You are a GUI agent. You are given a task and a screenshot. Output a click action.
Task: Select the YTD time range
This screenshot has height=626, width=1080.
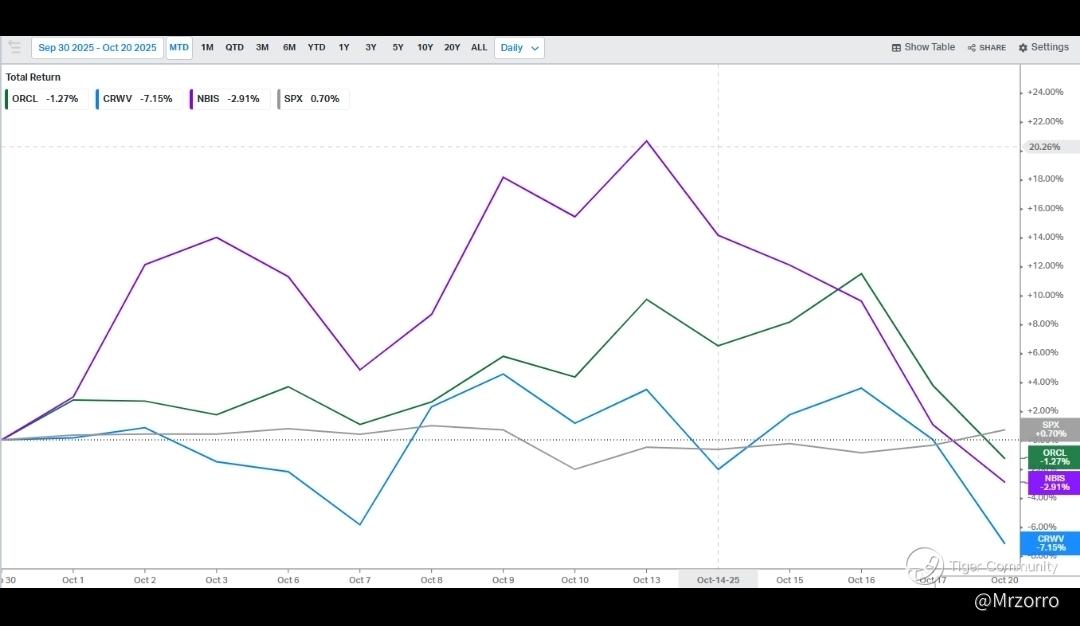[x=316, y=48]
